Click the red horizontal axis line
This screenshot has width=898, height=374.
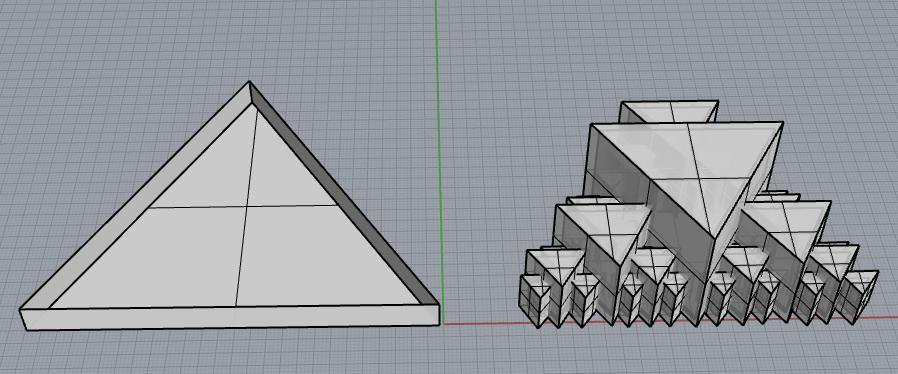coord(670,322)
